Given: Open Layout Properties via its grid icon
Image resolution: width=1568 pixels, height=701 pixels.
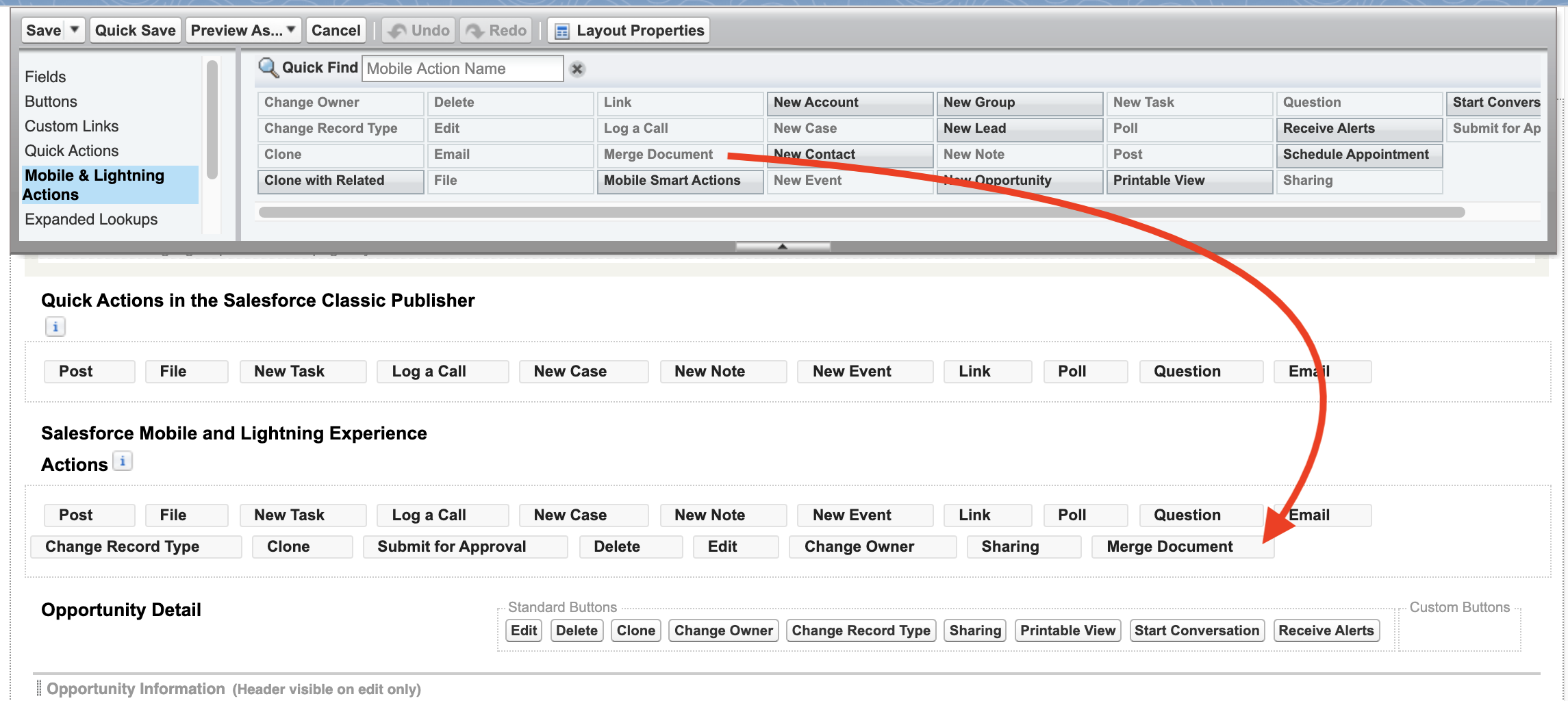Looking at the screenshot, I should tap(561, 30).
